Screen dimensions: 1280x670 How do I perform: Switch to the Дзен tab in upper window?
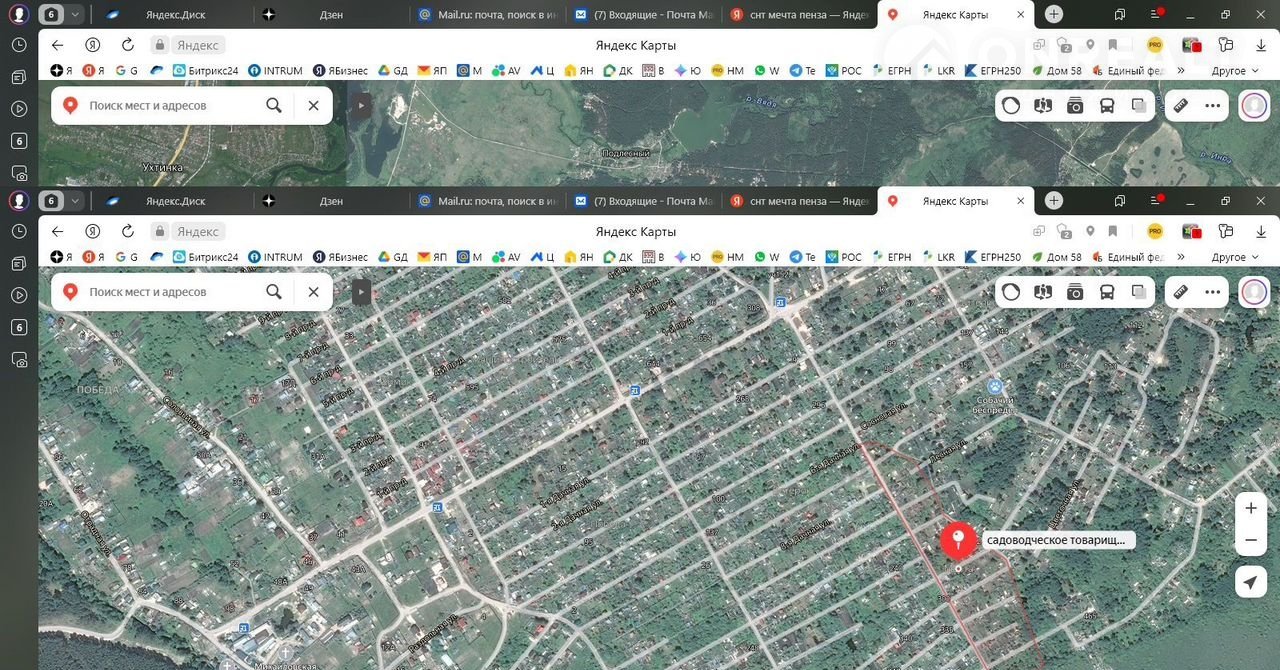(x=331, y=15)
